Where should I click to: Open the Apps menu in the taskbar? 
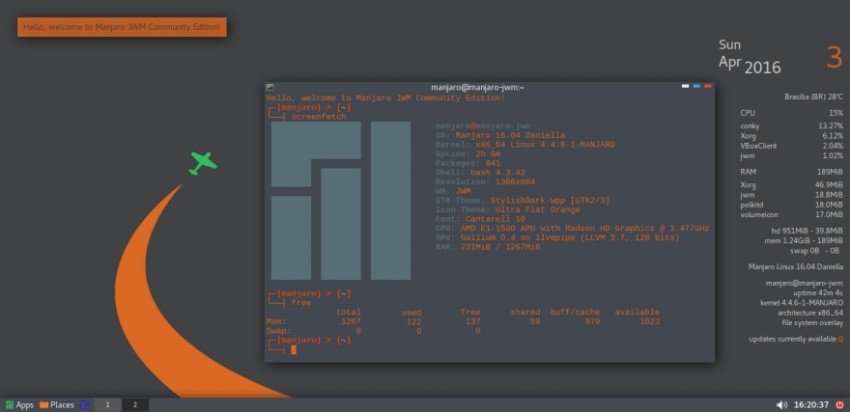point(20,405)
